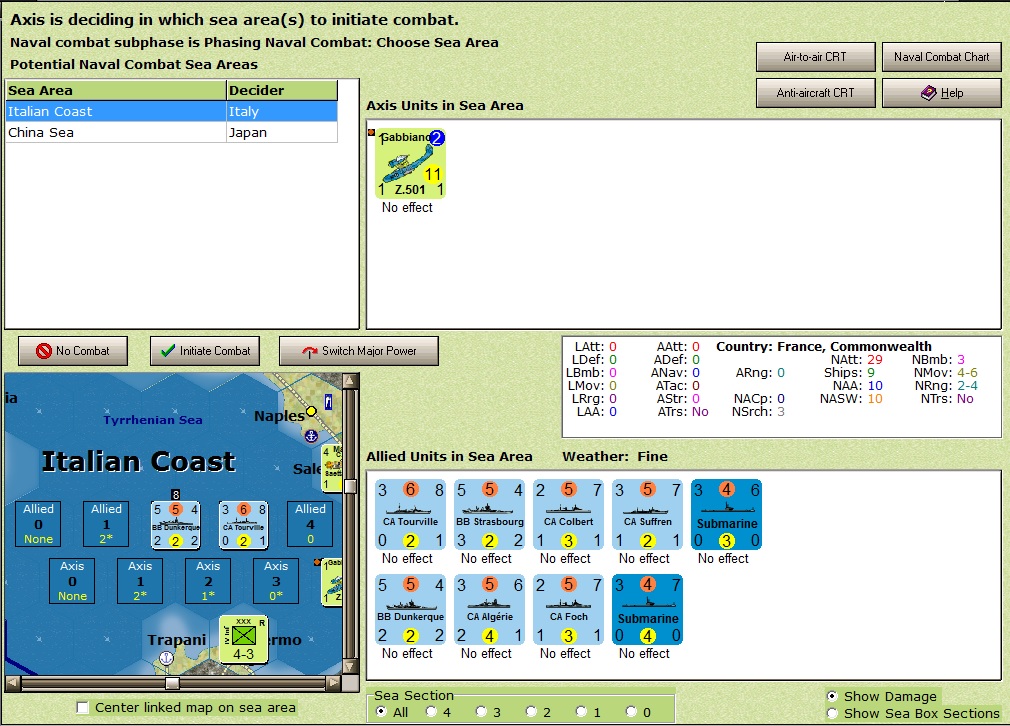
Task: Select the China Sea row
Action: (171, 132)
